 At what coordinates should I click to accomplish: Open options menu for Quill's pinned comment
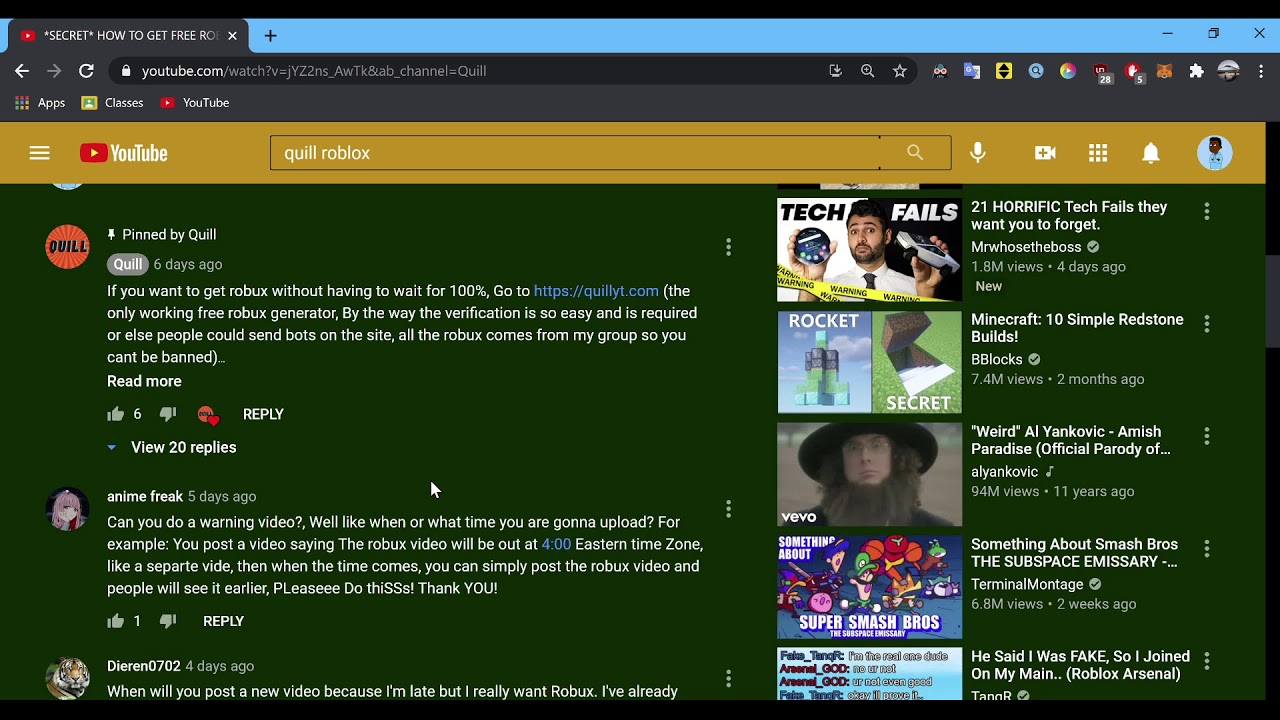[x=728, y=246]
